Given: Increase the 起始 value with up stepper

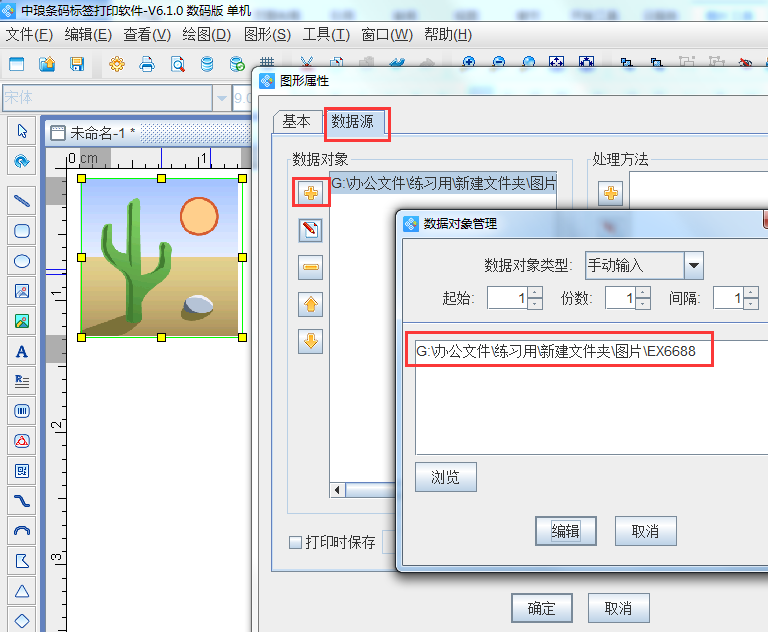Looking at the screenshot, I should pyautogui.click(x=535, y=292).
